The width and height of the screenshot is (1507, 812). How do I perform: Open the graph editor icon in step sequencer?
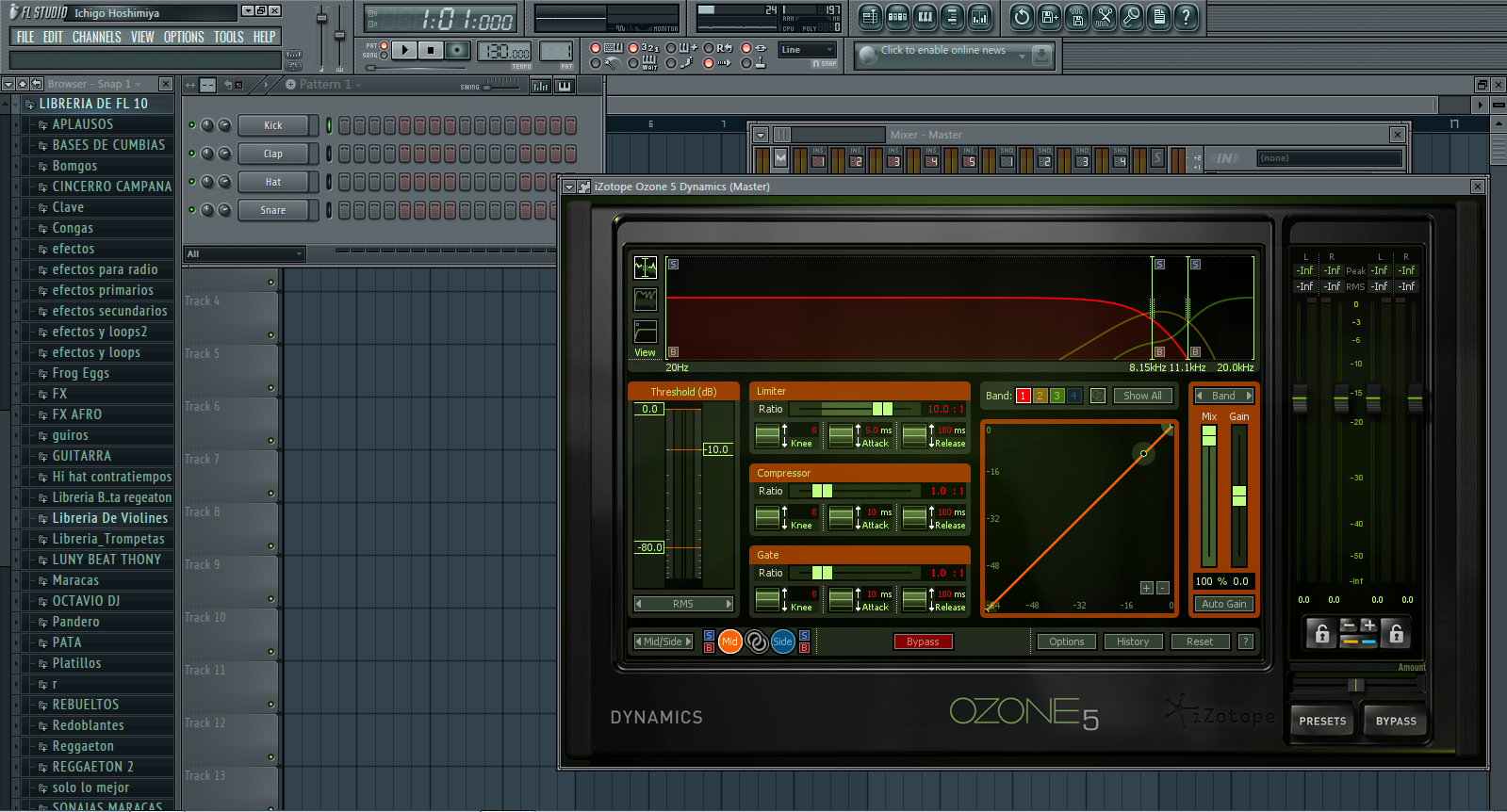click(x=541, y=86)
